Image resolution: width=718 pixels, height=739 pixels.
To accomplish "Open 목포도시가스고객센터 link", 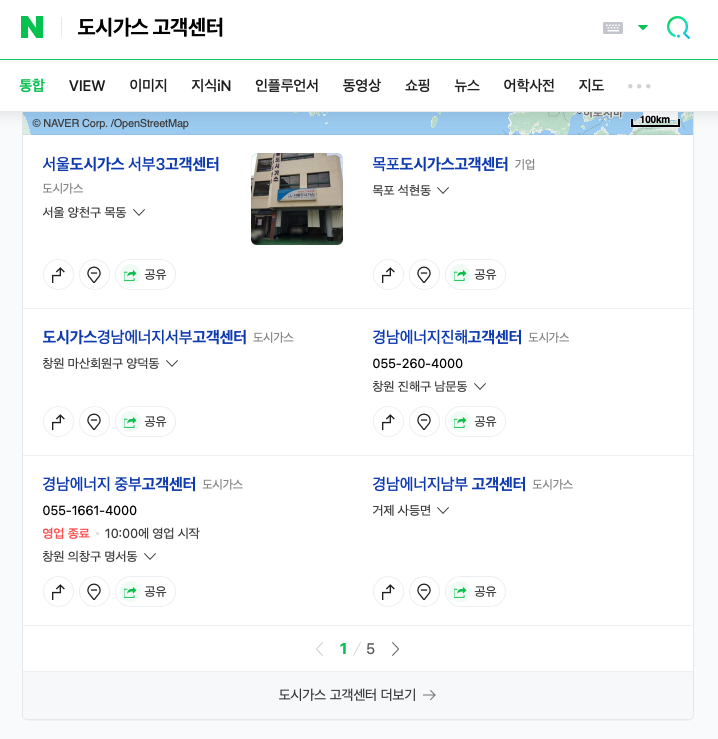I will (x=440, y=164).
